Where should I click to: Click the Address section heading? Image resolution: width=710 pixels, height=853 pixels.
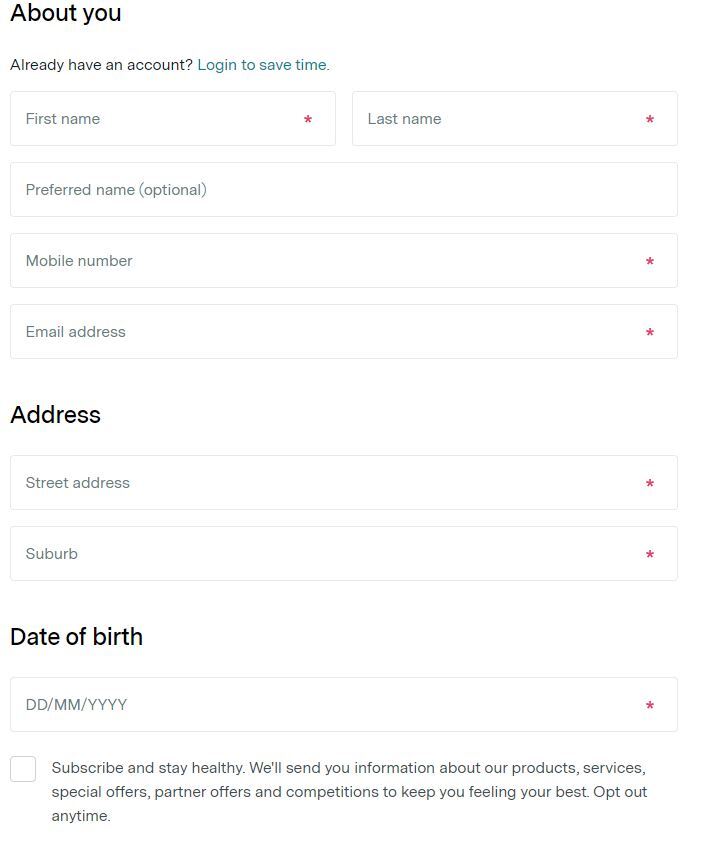(x=55, y=415)
